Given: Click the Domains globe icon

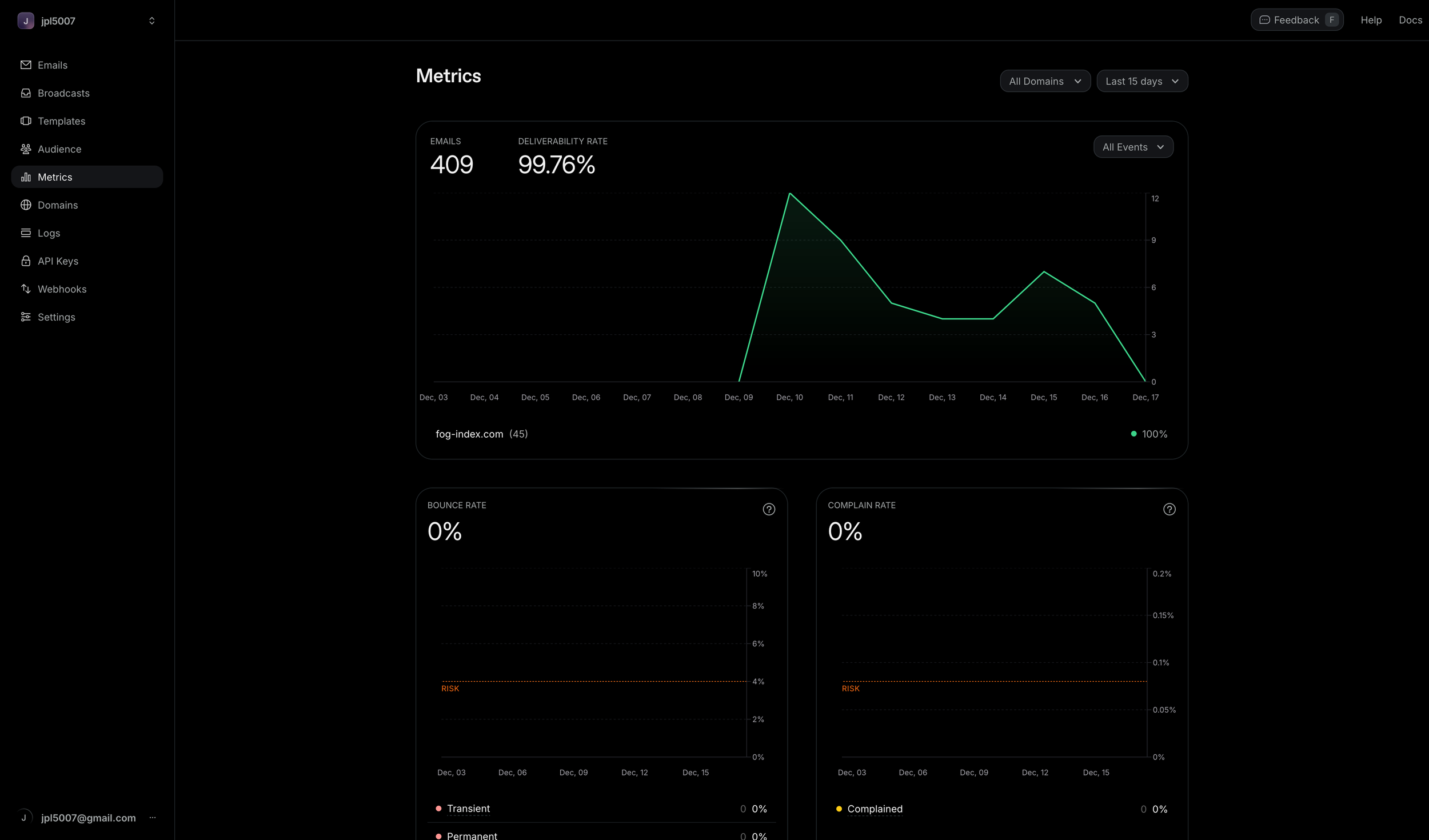Looking at the screenshot, I should (26, 205).
